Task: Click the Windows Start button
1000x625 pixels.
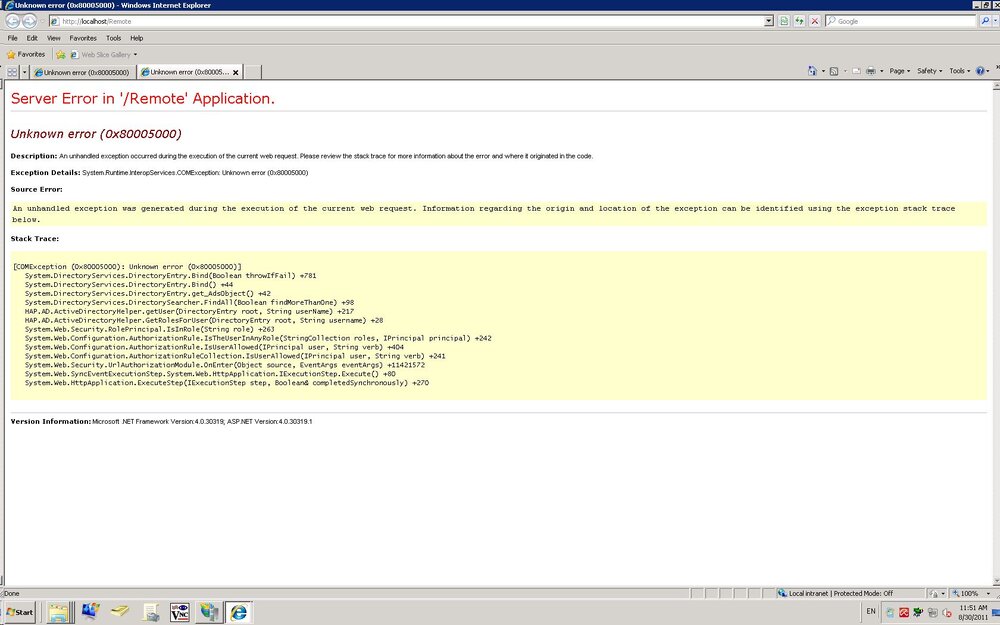Action: [20, 612]
